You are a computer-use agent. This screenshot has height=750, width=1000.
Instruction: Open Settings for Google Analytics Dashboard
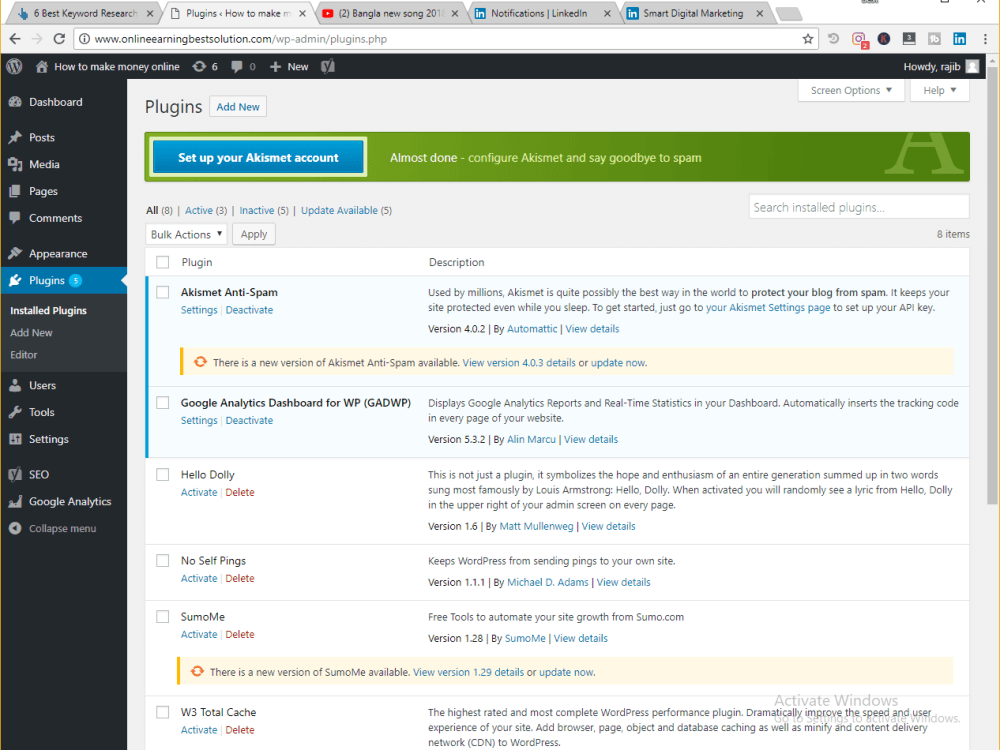[199, 420]
